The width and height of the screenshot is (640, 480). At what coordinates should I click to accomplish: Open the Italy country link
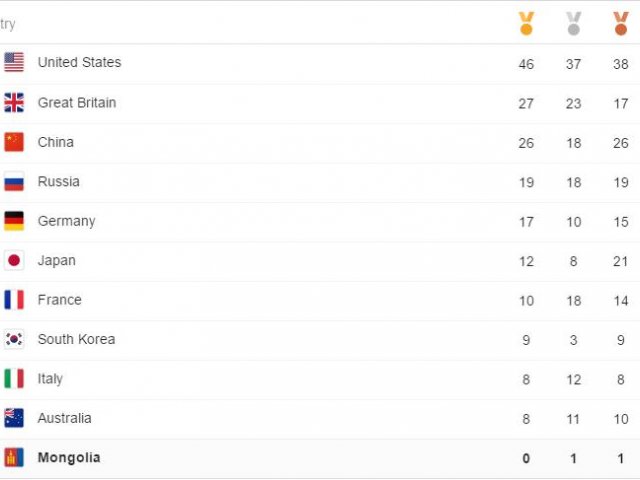click(x=50, y=379)
